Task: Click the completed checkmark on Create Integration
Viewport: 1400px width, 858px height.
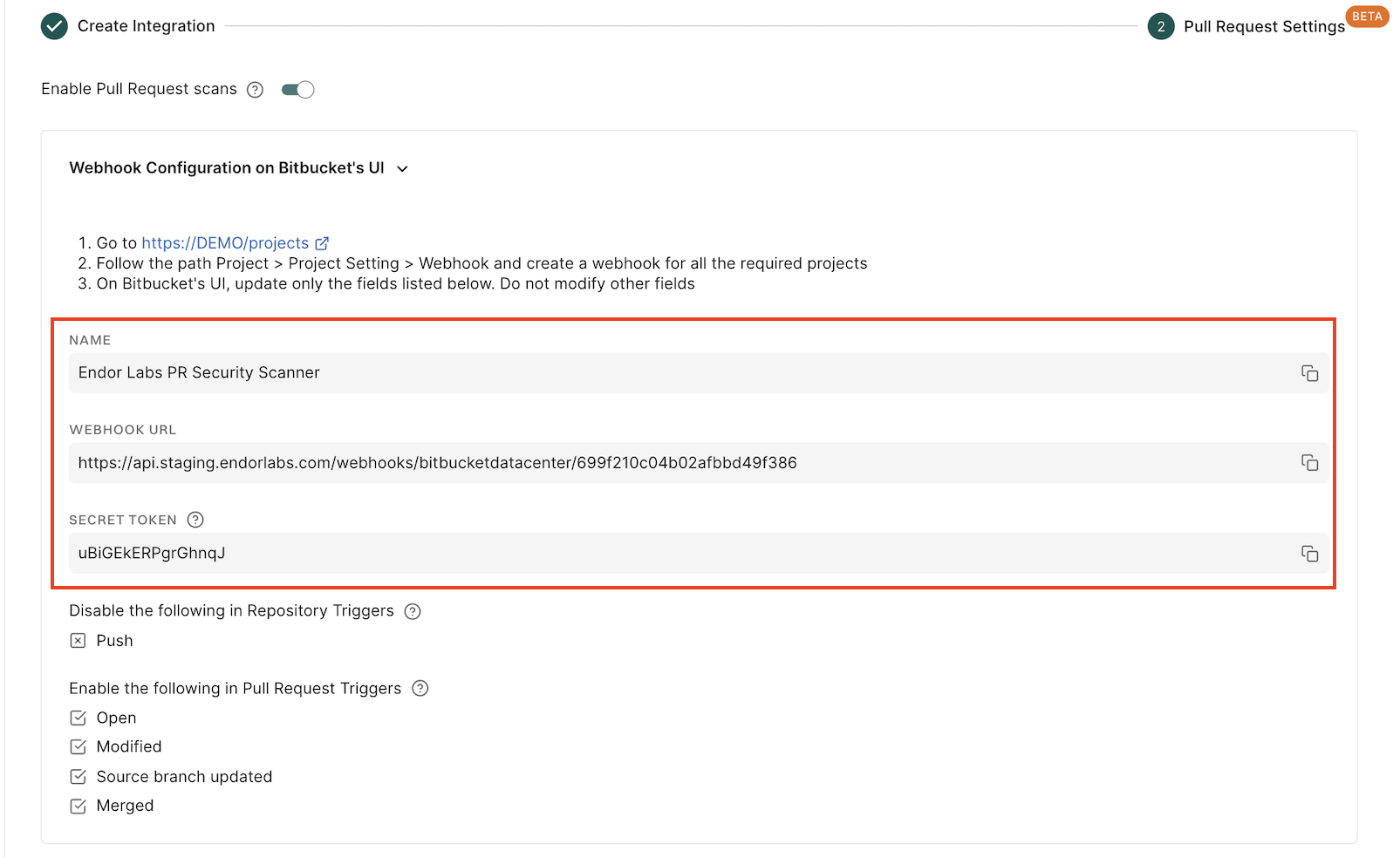Action: tap(53, 26)
